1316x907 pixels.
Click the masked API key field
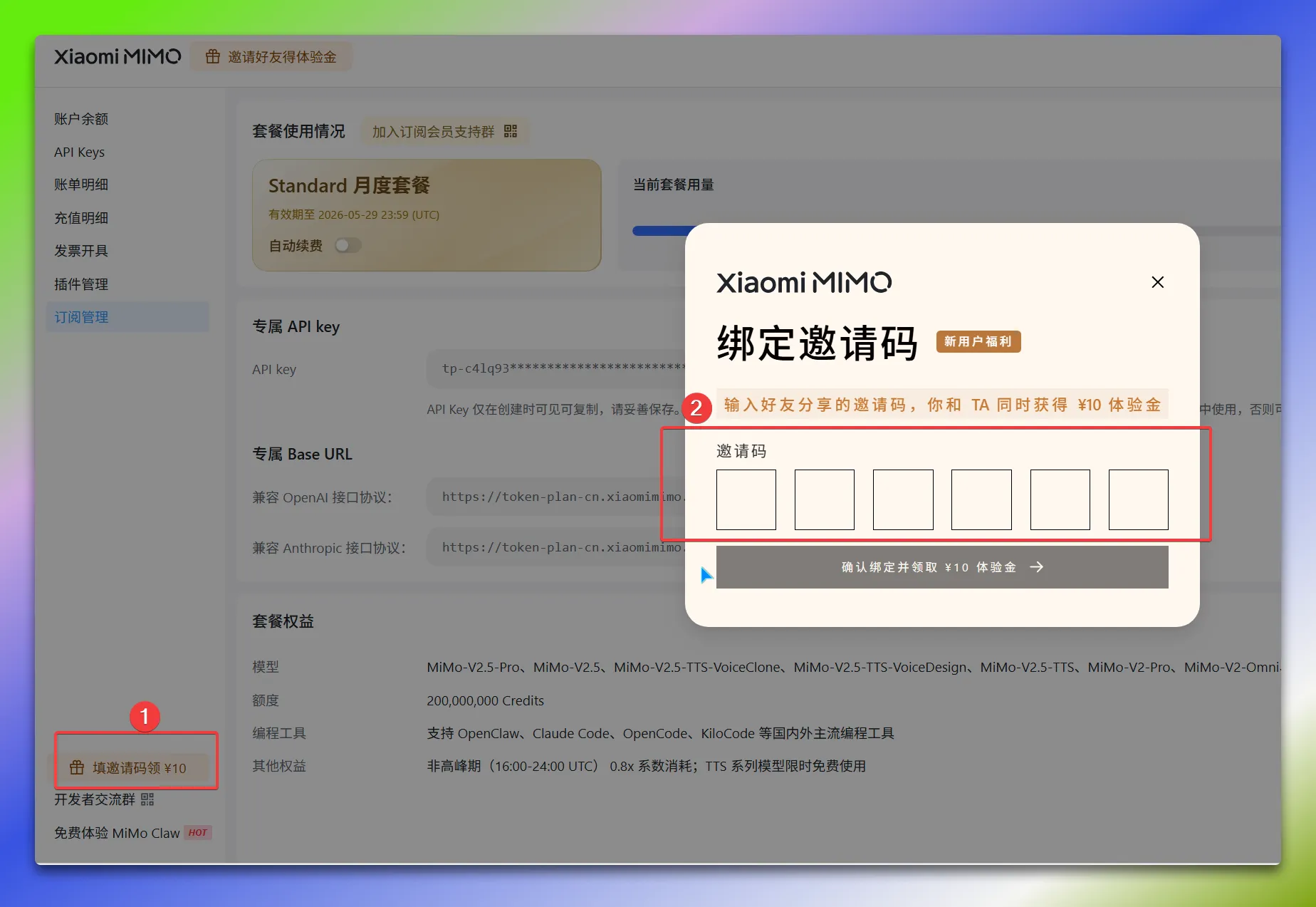(x=555, y=368)
